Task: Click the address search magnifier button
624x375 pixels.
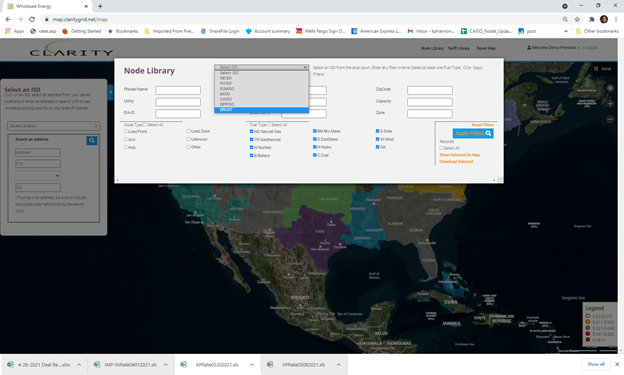Action: (x=92, y=141)
